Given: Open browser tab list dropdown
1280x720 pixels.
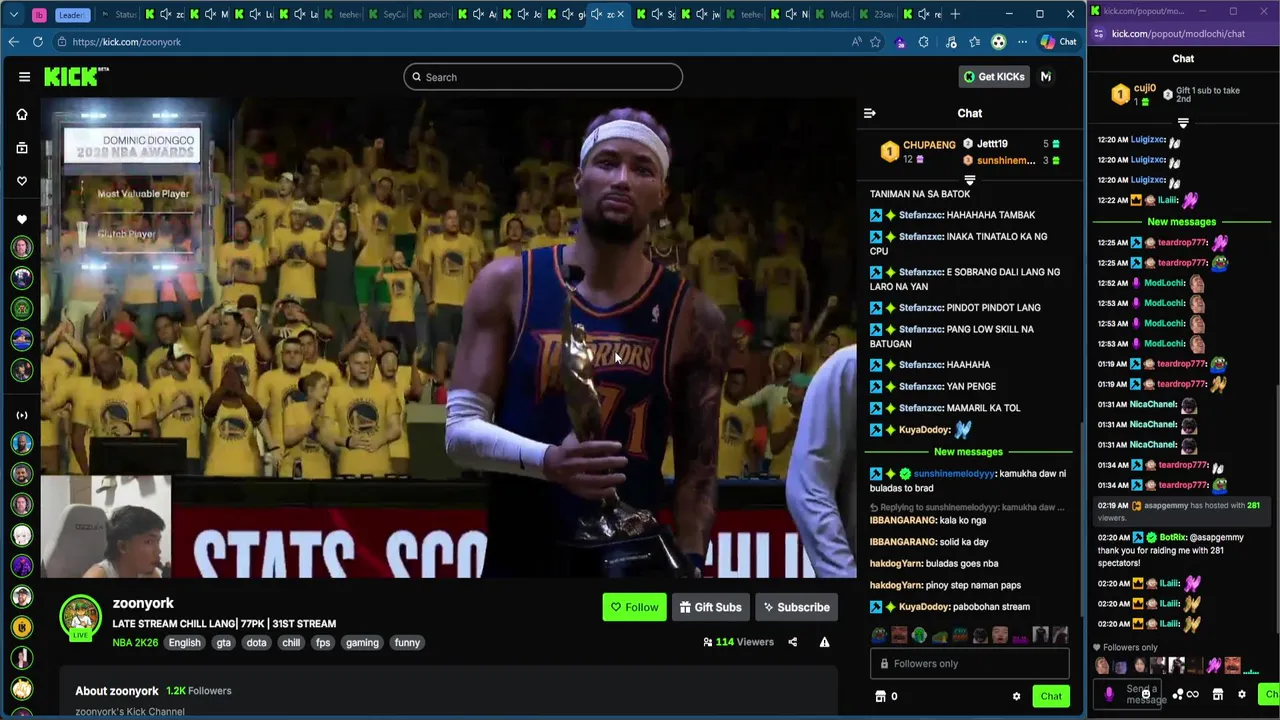Looking at the screenshot, I should (x=14, y=14).
